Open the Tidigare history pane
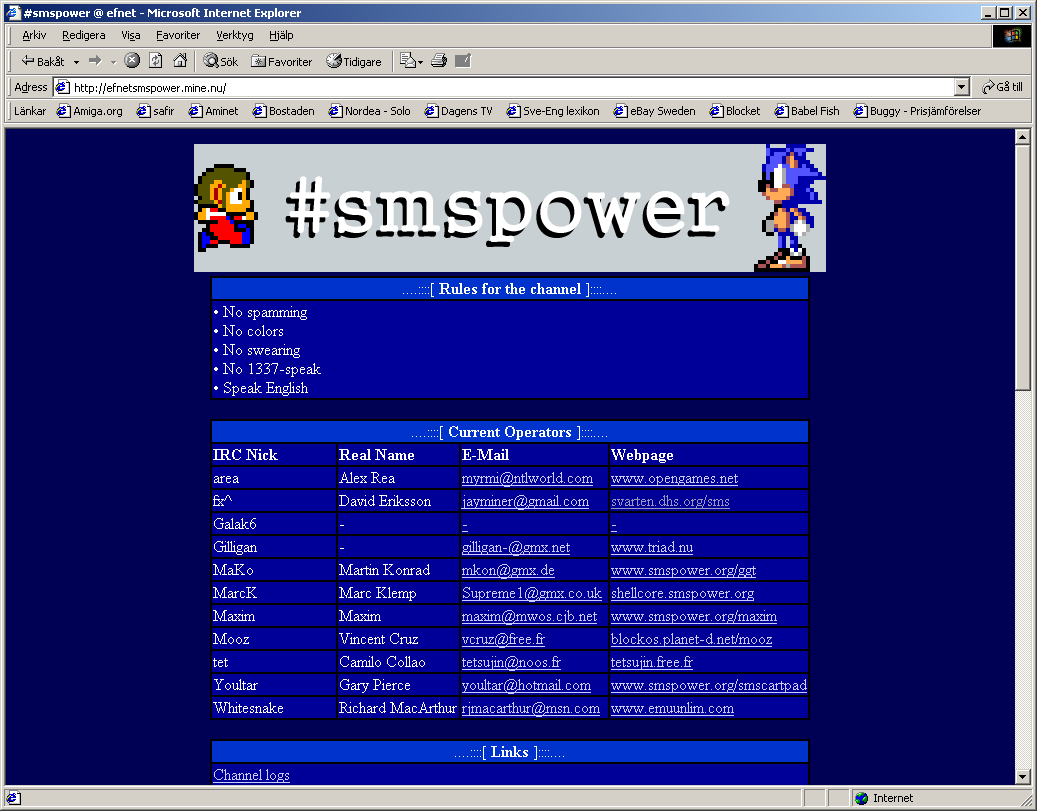The image size is (1037, 811). coord(354,62)
